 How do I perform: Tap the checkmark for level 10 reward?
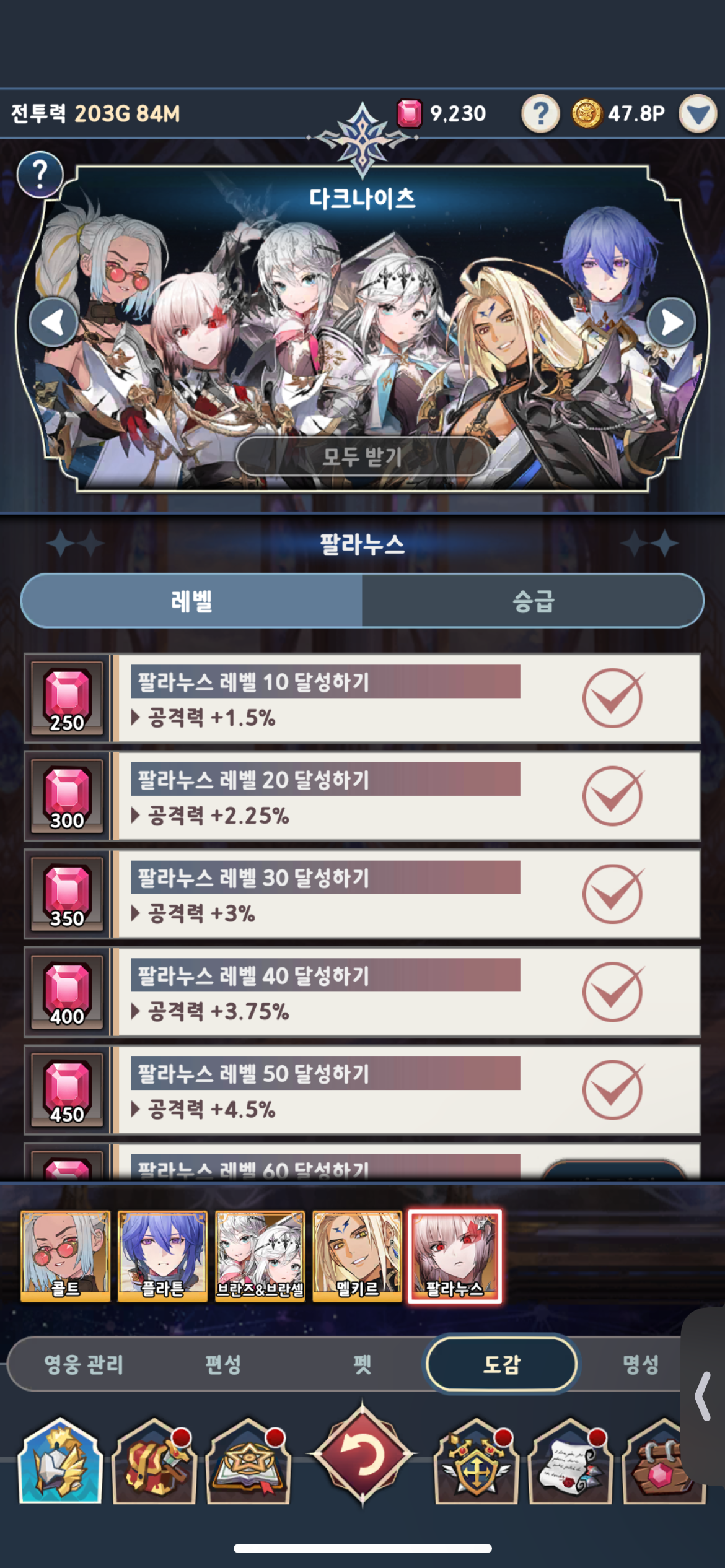(x=612, y=698)
